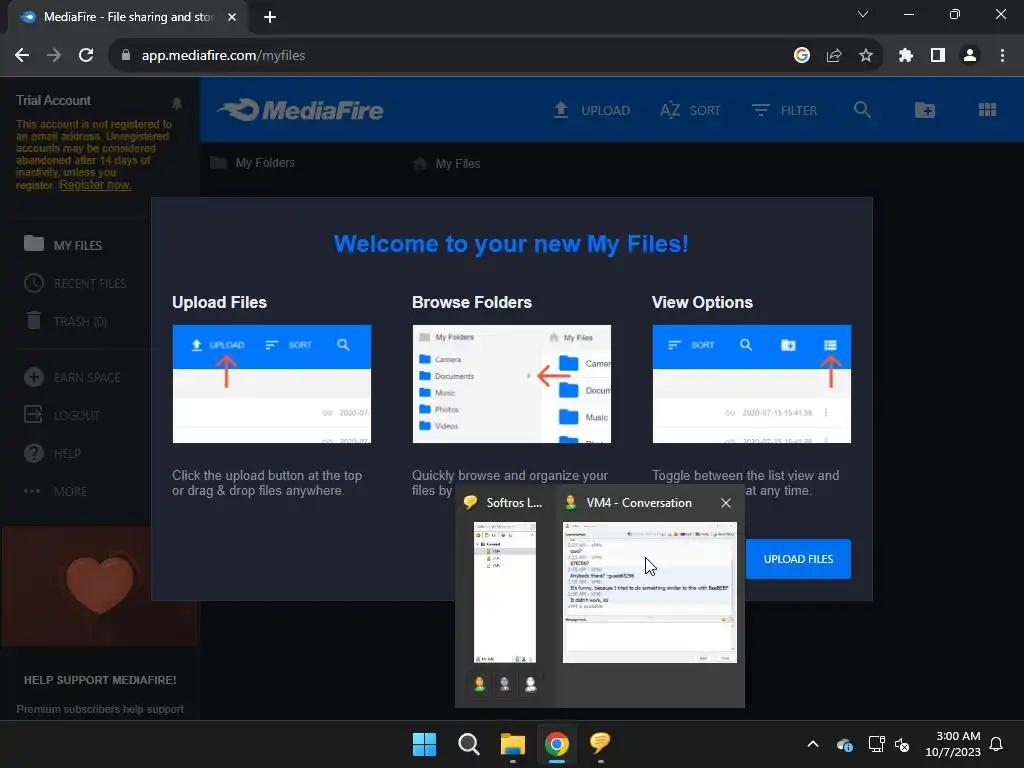Select My Files breadcrumb
Image resolution: width=1024 pixels, height=768 pixels.
447,163
